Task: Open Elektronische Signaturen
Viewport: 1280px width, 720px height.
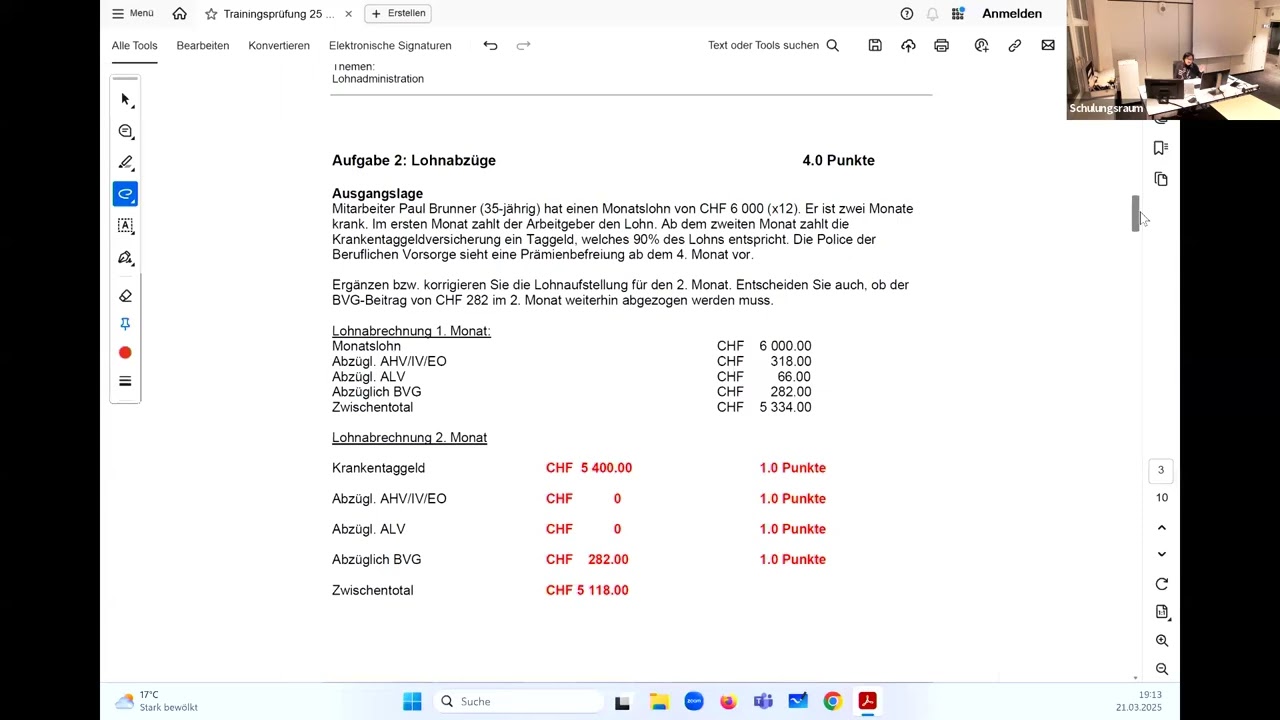Action: (390, 45)
